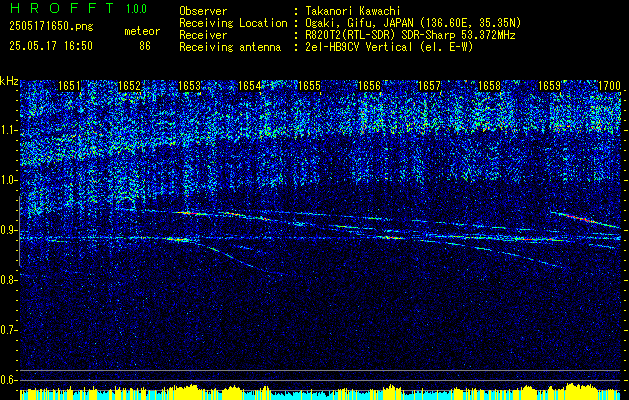
Task: Click the timestamp 25.05.17 16:50
Action: pyautogui.click(x=51, y=46)
